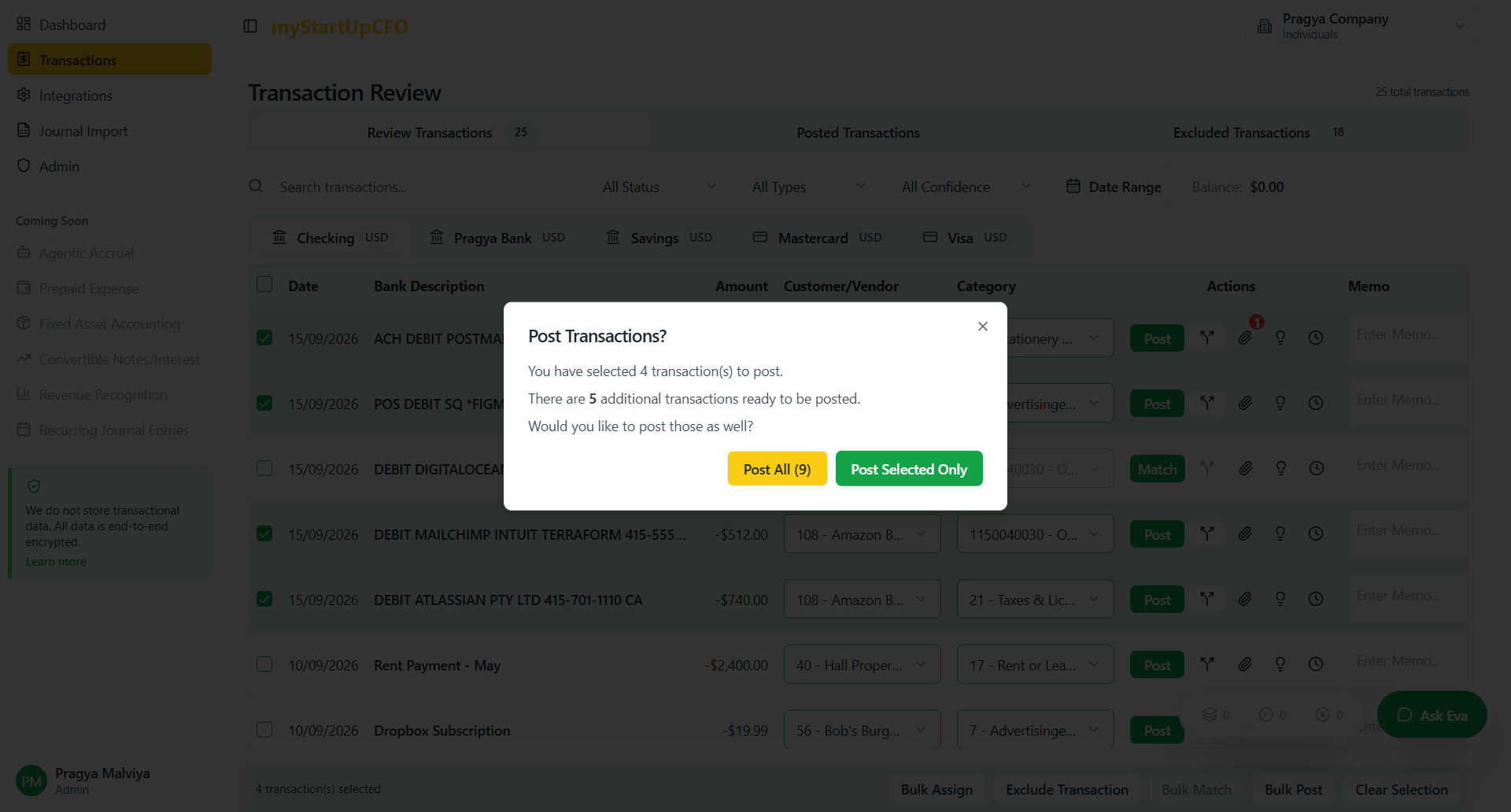This screenshot has width=1511, height=812.
Task: Open the lightbulb suggestion for DEBIT ATLASSIAN row
Action: (x=1280, y=599)
